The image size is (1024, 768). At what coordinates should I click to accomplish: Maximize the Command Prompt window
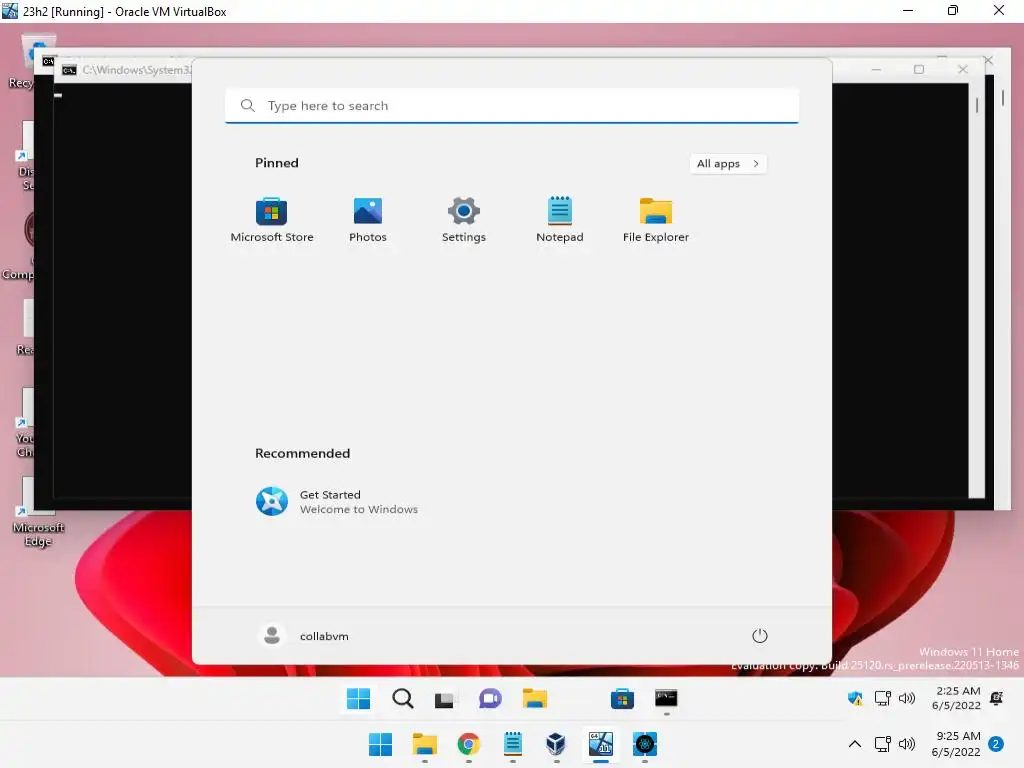click(919, 69)
